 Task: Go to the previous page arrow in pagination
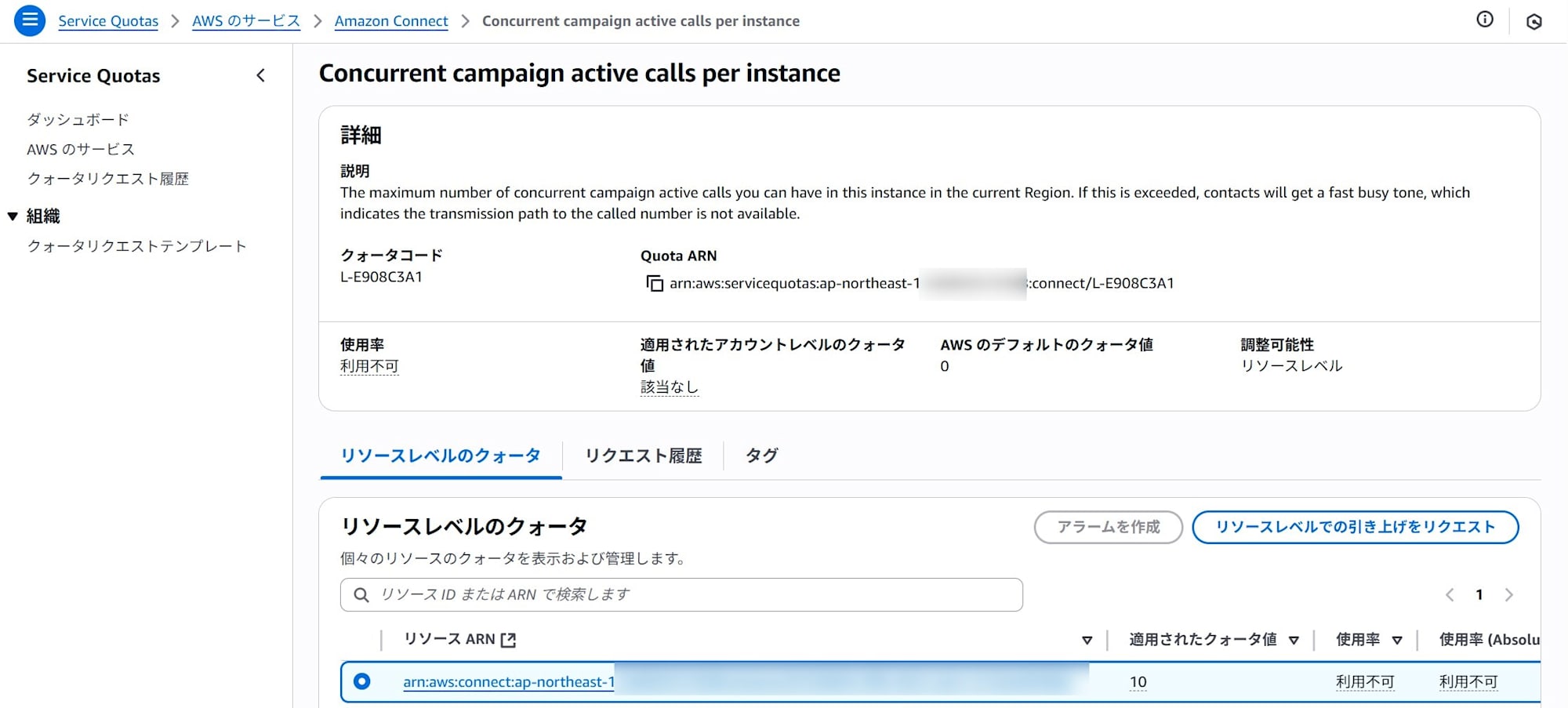pyautogui.click(x=1450, y=595)
